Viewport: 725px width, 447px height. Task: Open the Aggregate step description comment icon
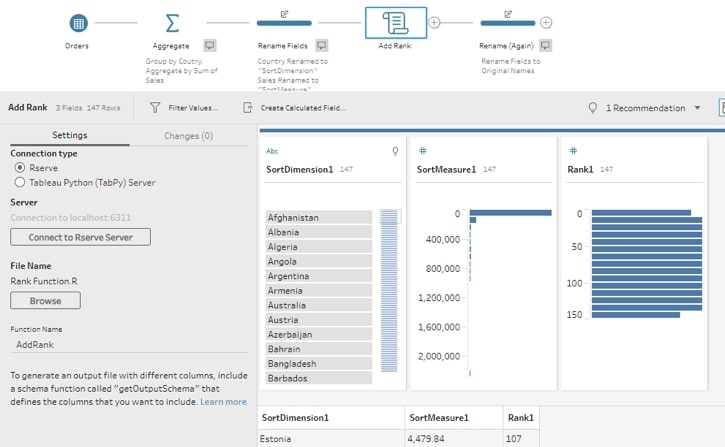coord(210,45)
